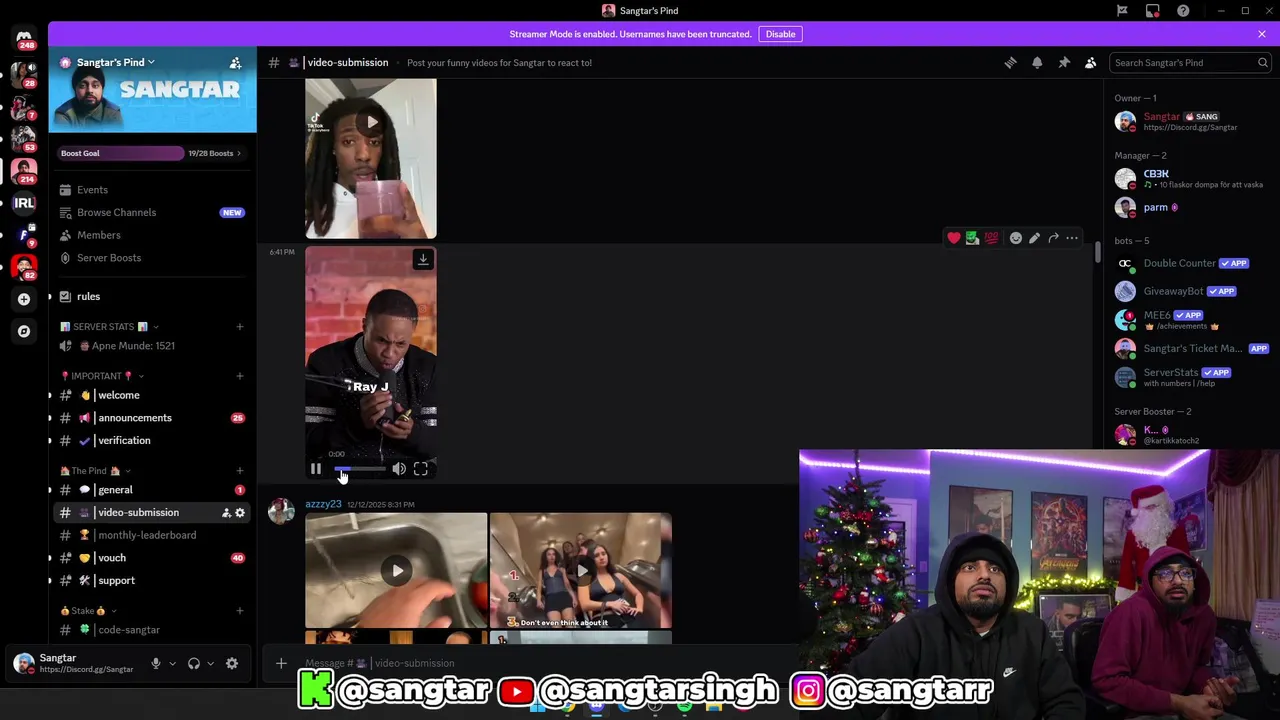
Task: Open Discord direct messages home icon
Action: tap(24, 39)
